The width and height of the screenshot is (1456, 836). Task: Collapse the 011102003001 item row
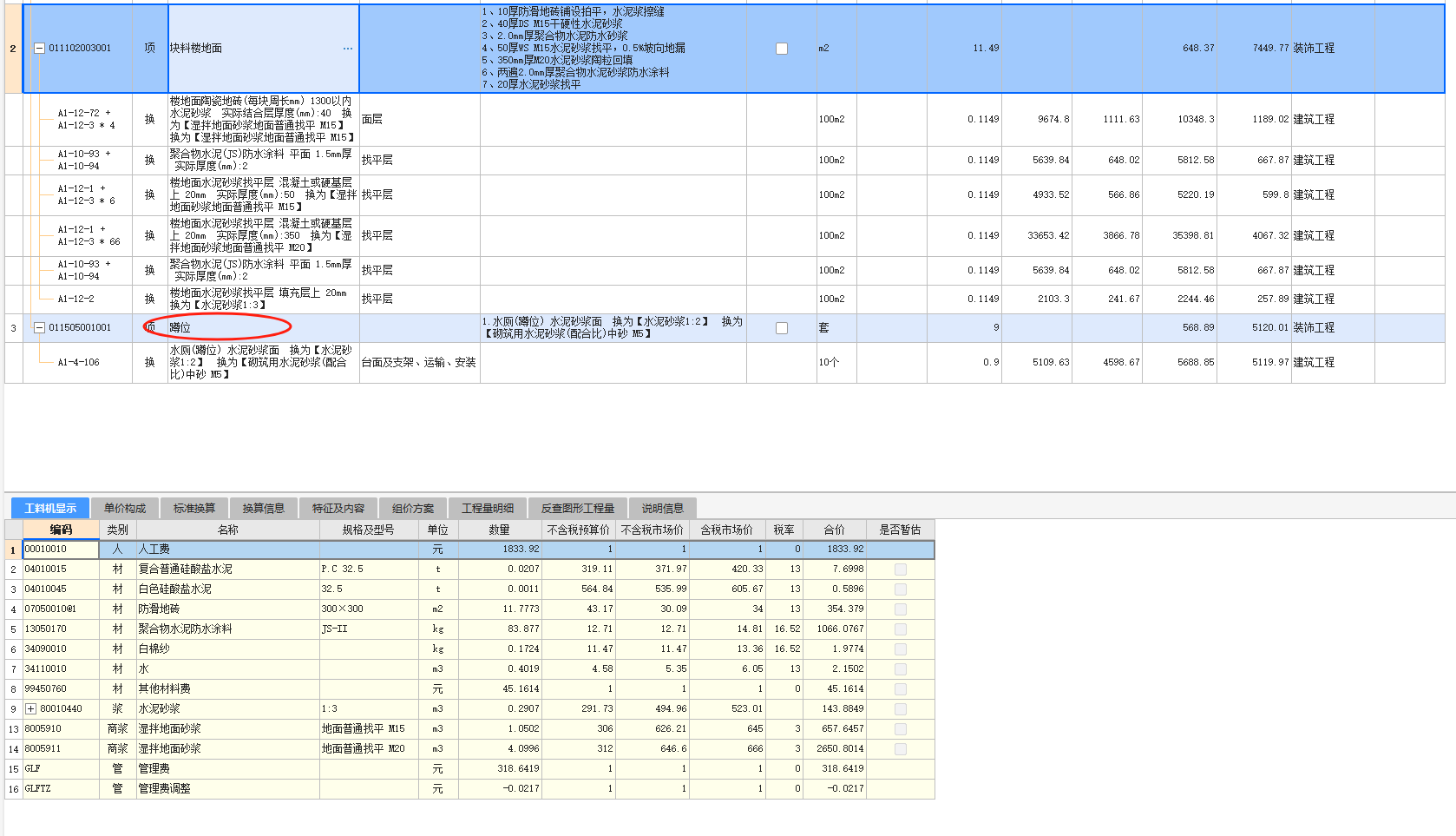tap(39, 49)
